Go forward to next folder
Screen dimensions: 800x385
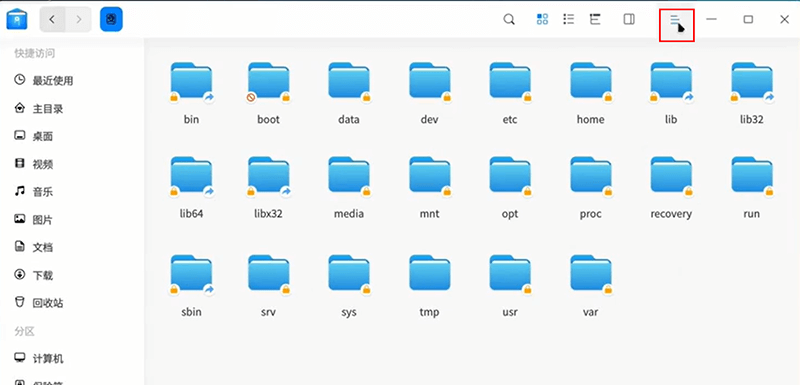pyautogui.click(x=78, y=19)
